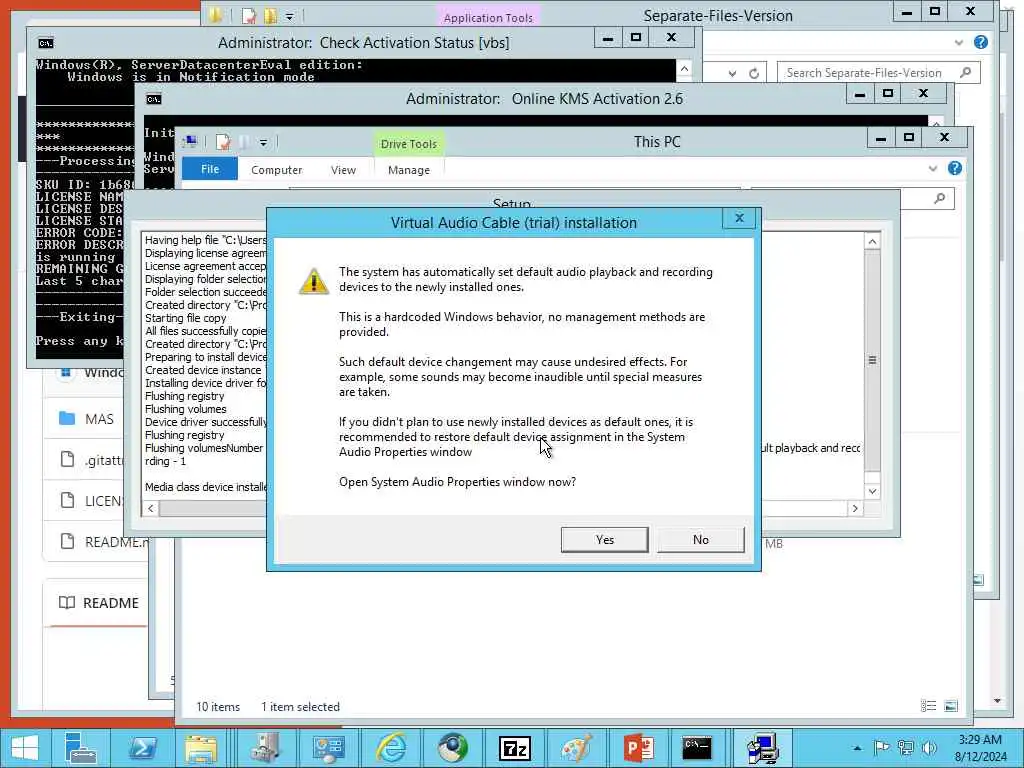1024x768 pixels.
Task: Click No in Virtual Audio Cable dialog
Action: click(700, 539)
